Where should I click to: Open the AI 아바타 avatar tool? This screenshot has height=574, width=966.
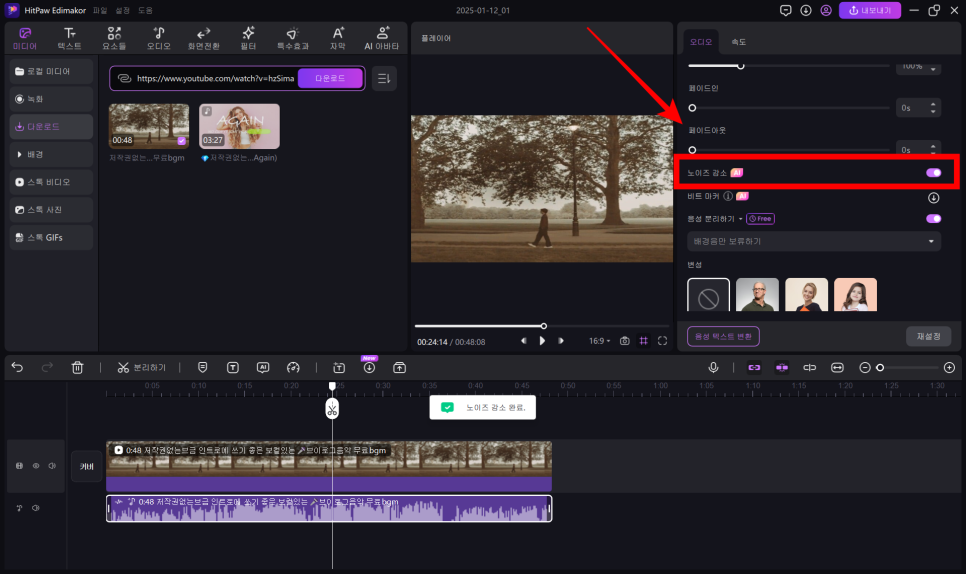(x=381, y=38)
